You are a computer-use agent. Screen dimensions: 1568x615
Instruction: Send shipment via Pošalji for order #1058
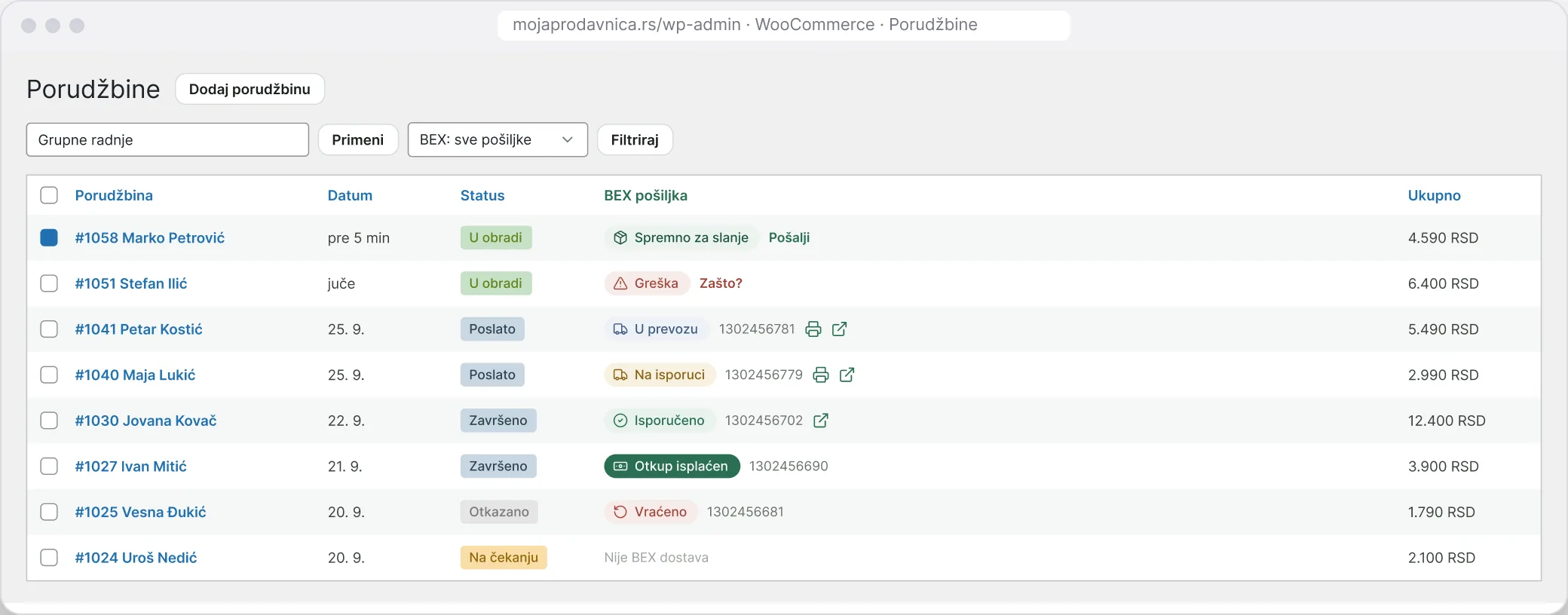pyautogui.click(x=789, y=238)
